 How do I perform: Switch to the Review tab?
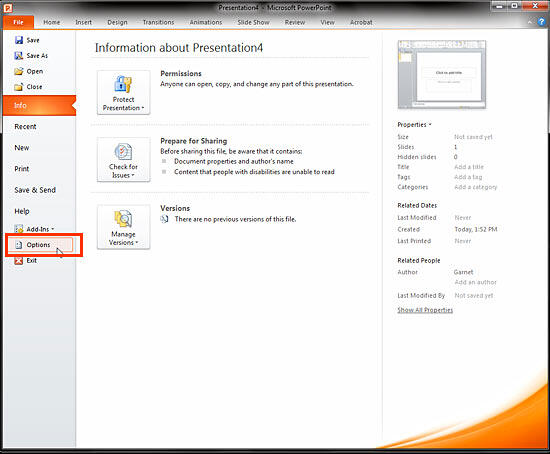coord(295,22)
